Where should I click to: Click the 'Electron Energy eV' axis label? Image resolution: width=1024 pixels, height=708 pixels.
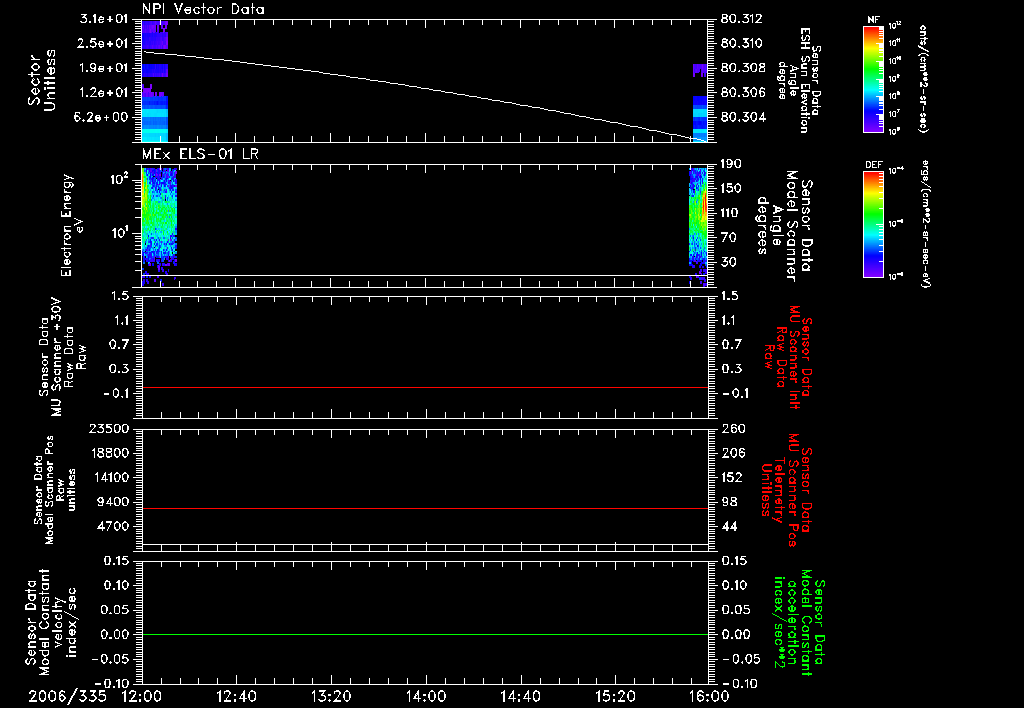(x=72, y=225)
